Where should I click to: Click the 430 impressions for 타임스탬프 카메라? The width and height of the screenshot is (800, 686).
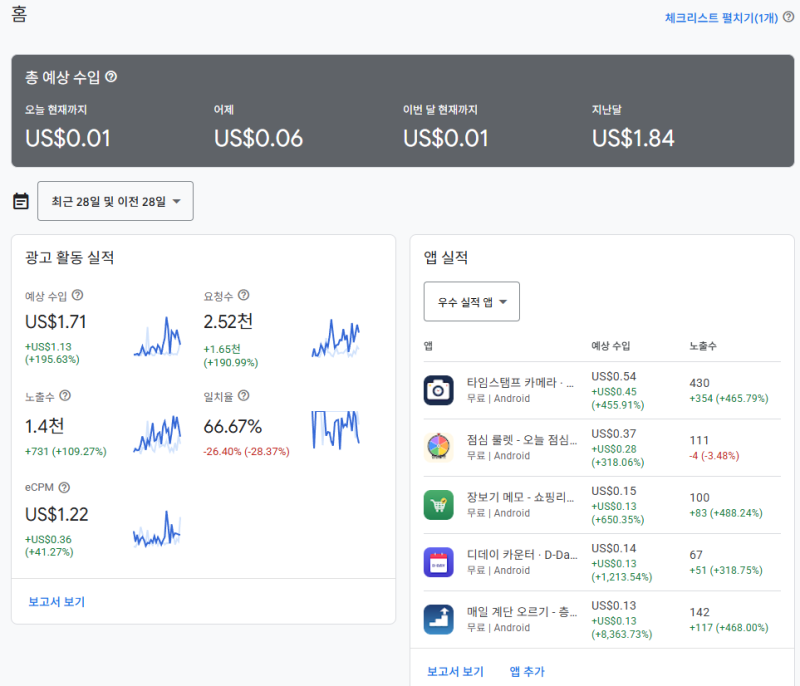pos(699,383)
